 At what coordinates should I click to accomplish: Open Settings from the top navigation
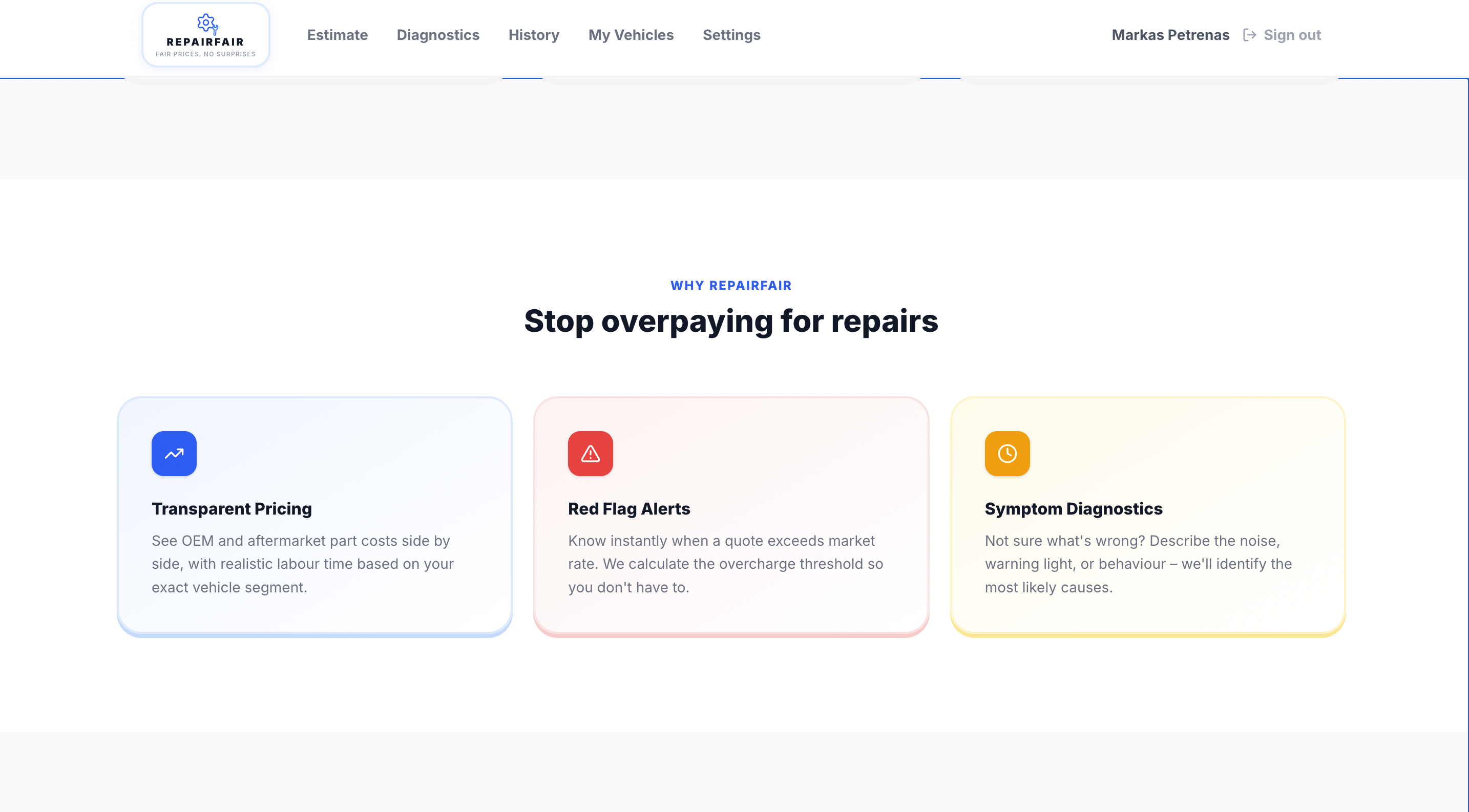point(731,35)
